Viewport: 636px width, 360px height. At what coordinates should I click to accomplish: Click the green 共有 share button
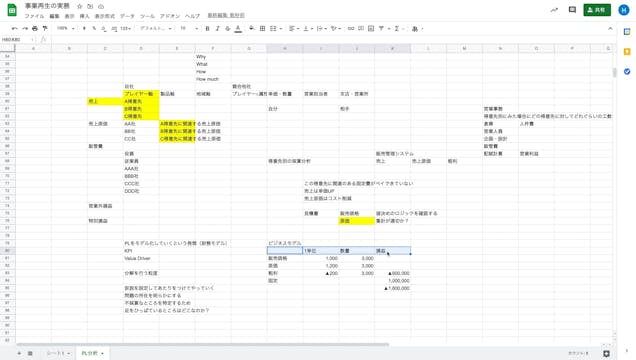[x=597, y=10]
